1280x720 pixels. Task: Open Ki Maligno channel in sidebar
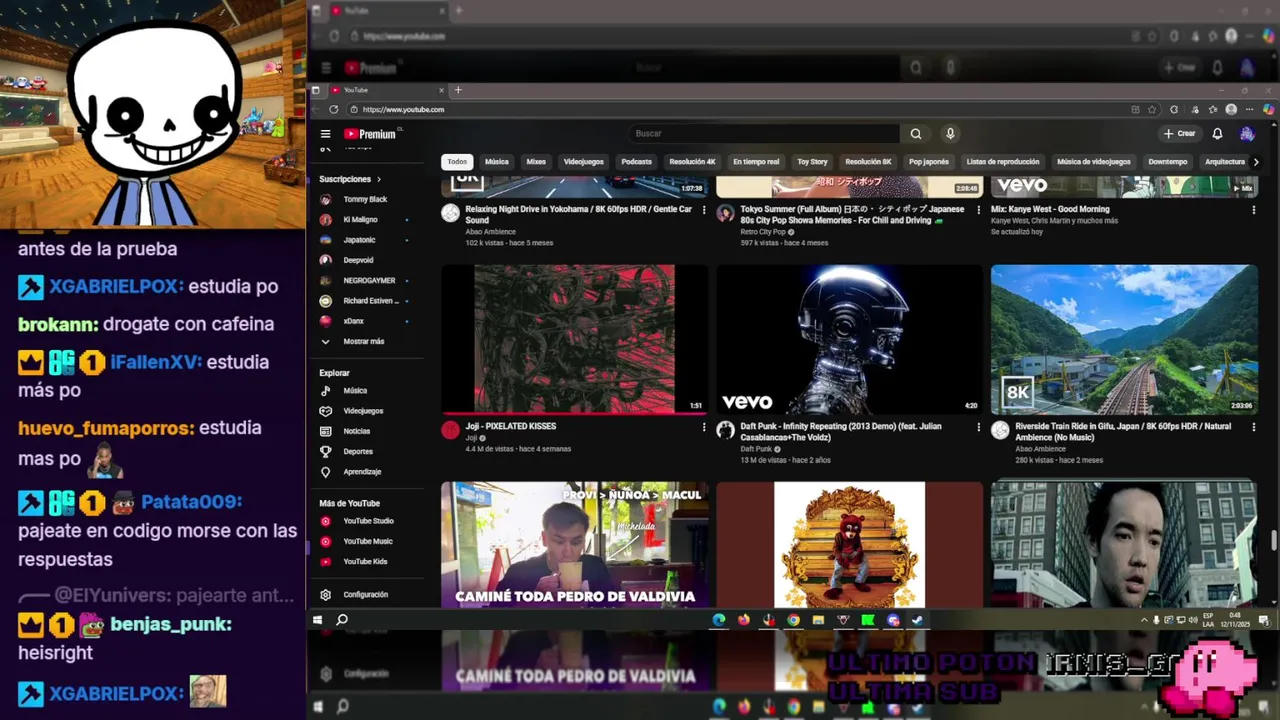pyautogui.click(x=360, y=219)
